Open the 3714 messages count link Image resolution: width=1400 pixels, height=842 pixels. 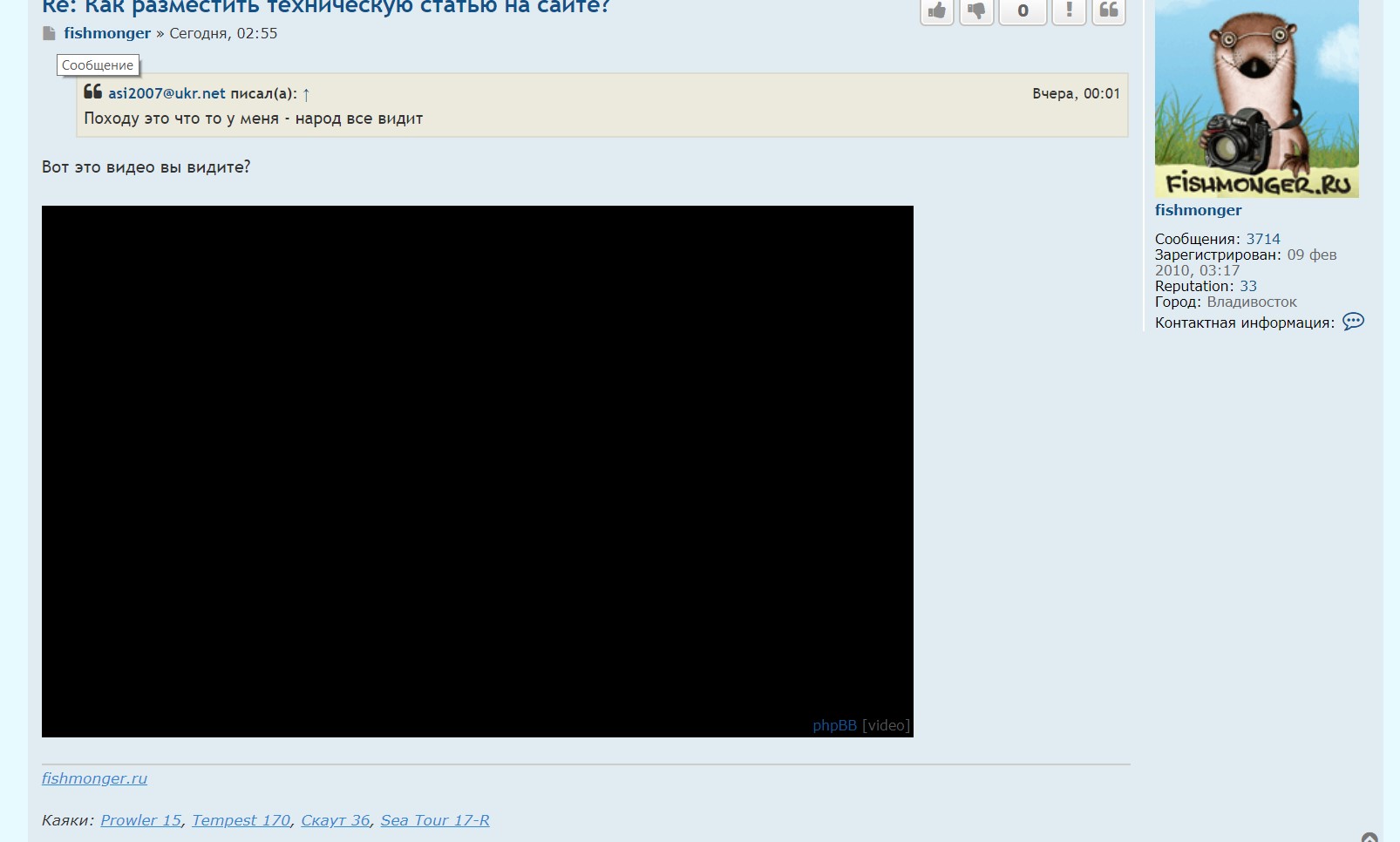[1262, 239]
